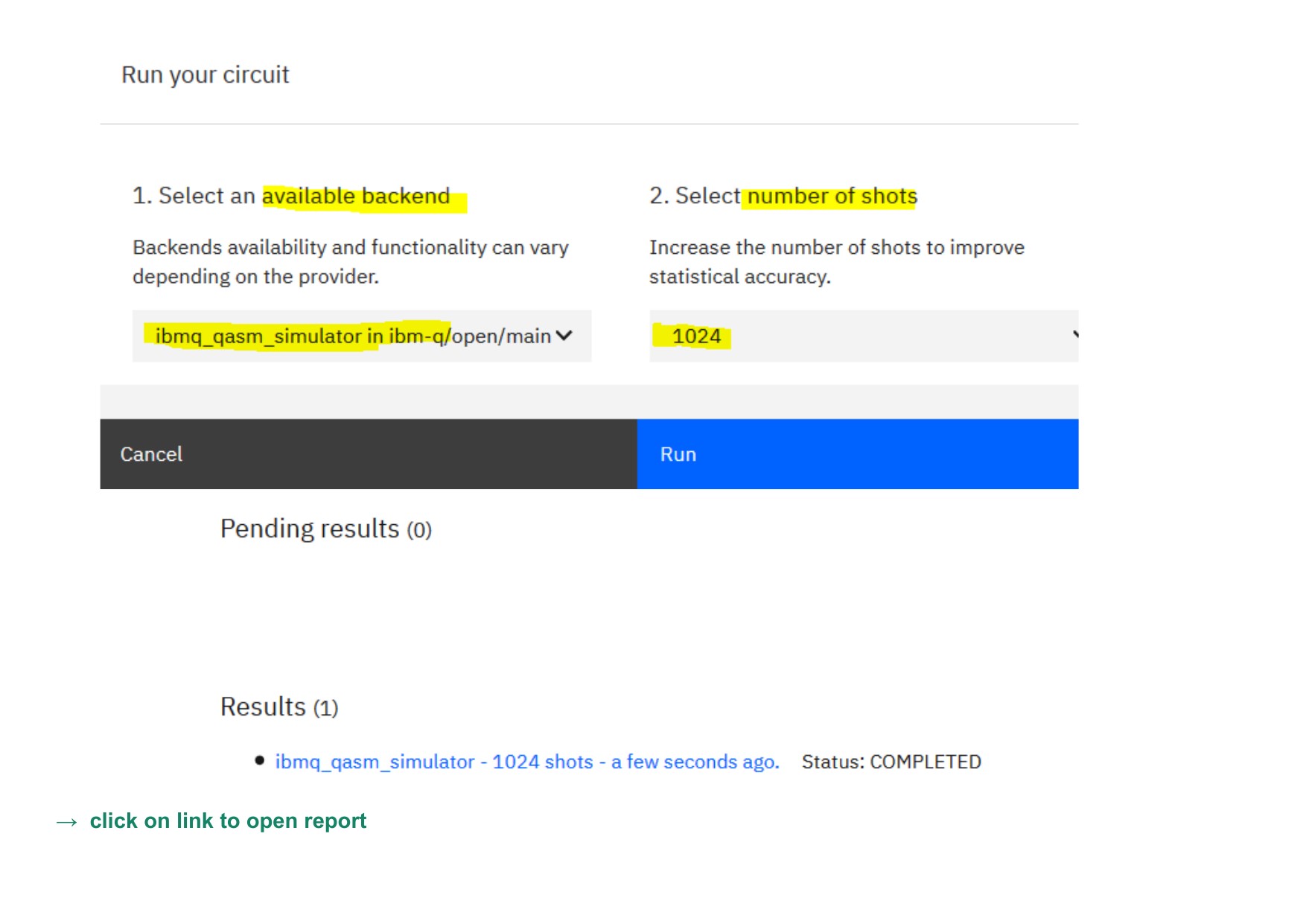Click the green arrow before the instruction note
Viewport: 1306px width, 924px height.
[67, 822]
